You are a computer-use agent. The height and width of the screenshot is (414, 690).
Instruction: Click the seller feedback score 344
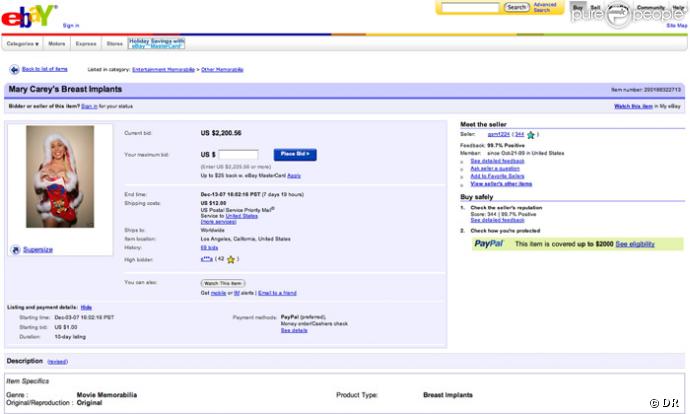coord(519,134)
